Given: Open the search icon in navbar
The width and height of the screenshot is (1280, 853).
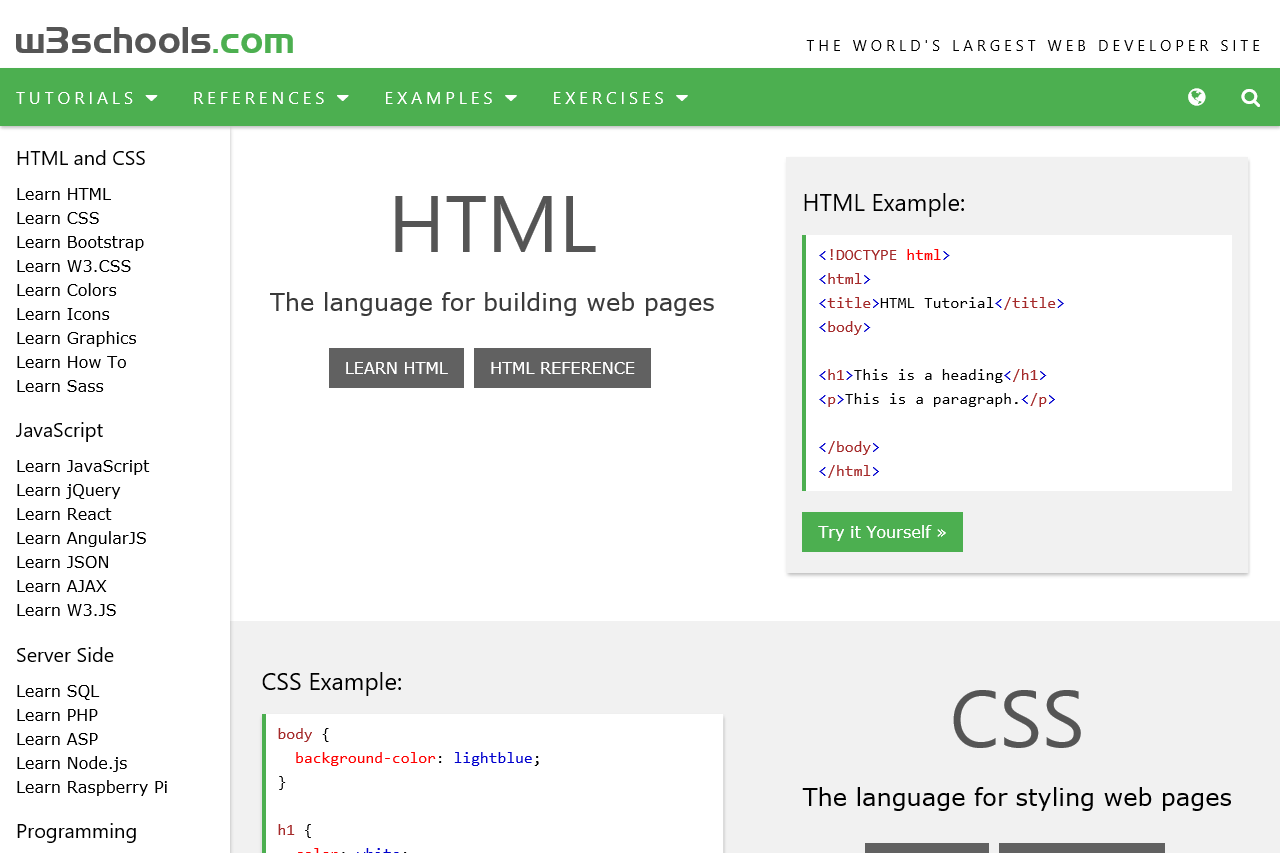Looking at the screenshot, I should pos(1249,97).
